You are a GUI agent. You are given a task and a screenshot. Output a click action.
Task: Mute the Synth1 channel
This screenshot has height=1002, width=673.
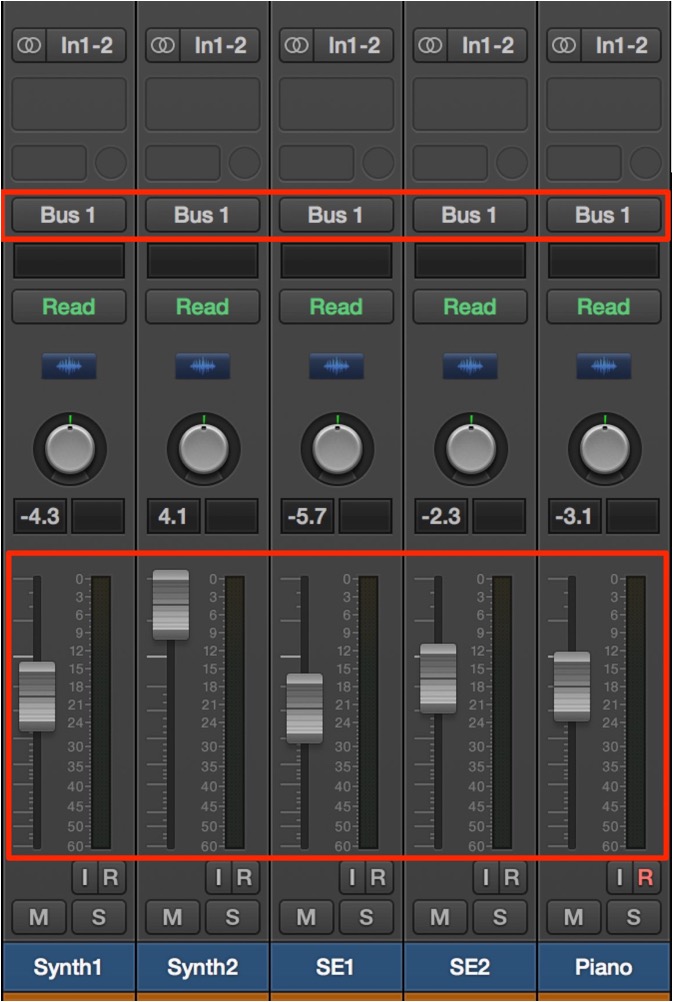point(39,918)
